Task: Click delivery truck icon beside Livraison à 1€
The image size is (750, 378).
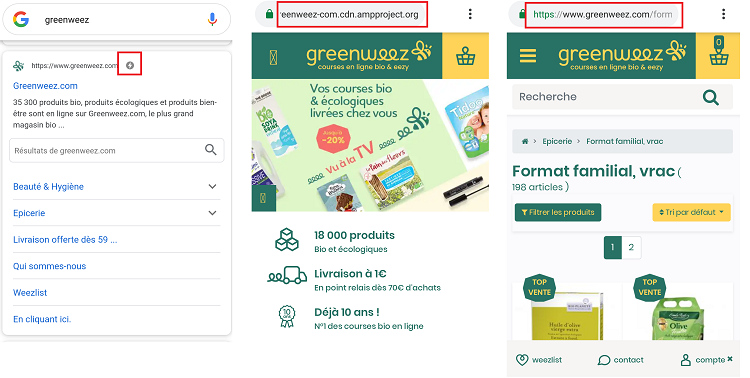Action: (x=287, y=276)
